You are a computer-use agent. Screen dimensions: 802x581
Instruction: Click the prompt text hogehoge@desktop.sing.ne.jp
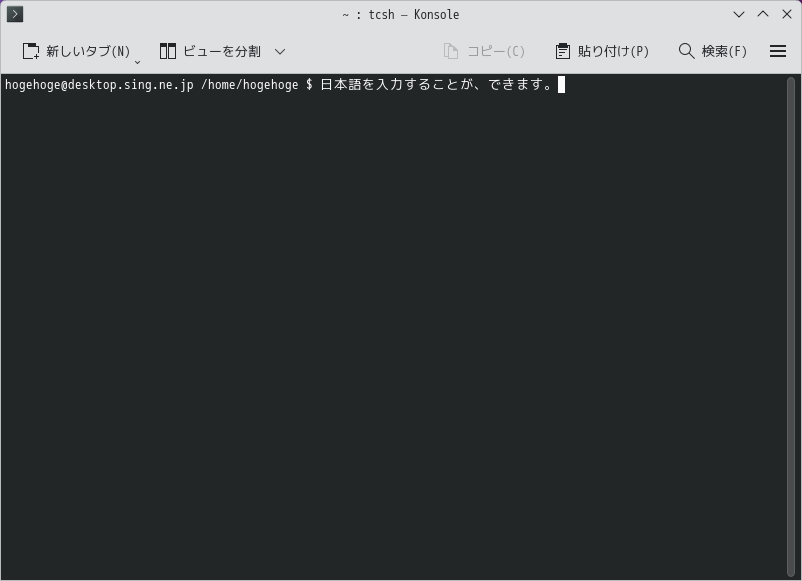point(99,84)
